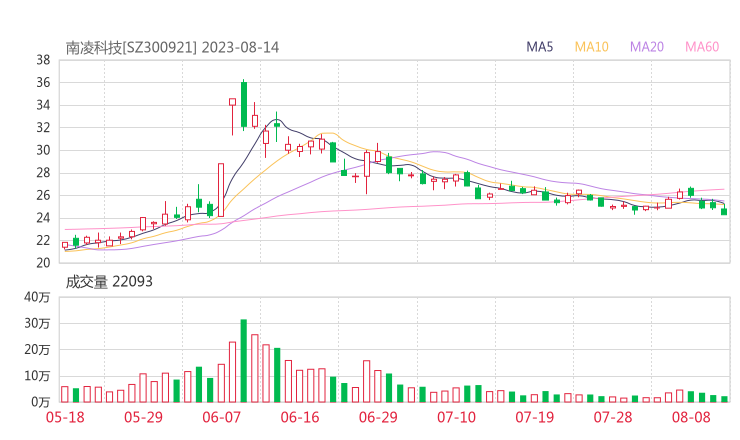
Task: Click the 06-07 date axis label
Action: click(221, 417)
